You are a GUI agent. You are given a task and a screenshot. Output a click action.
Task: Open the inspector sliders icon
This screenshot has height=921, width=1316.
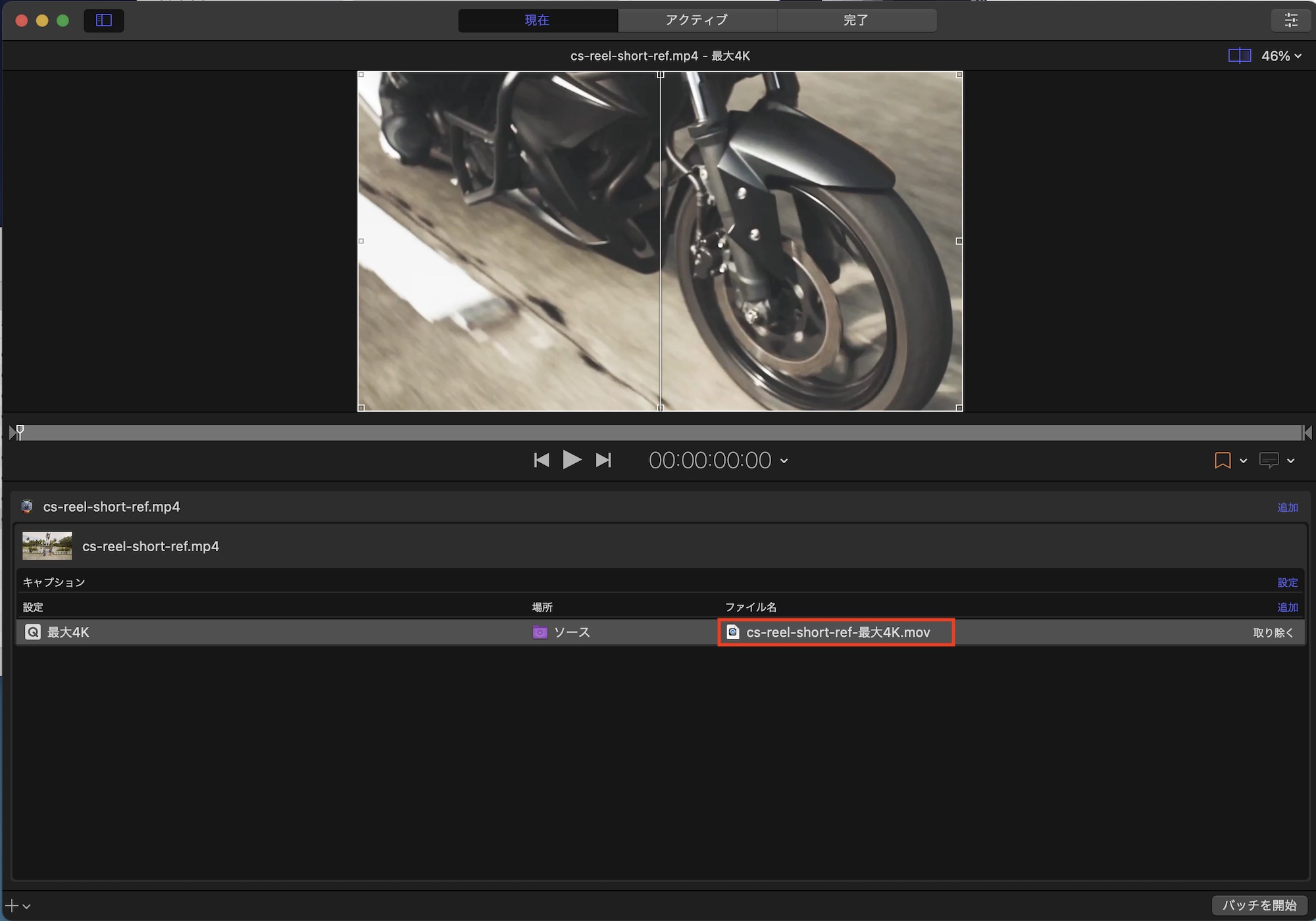[x=1291, y=20]
